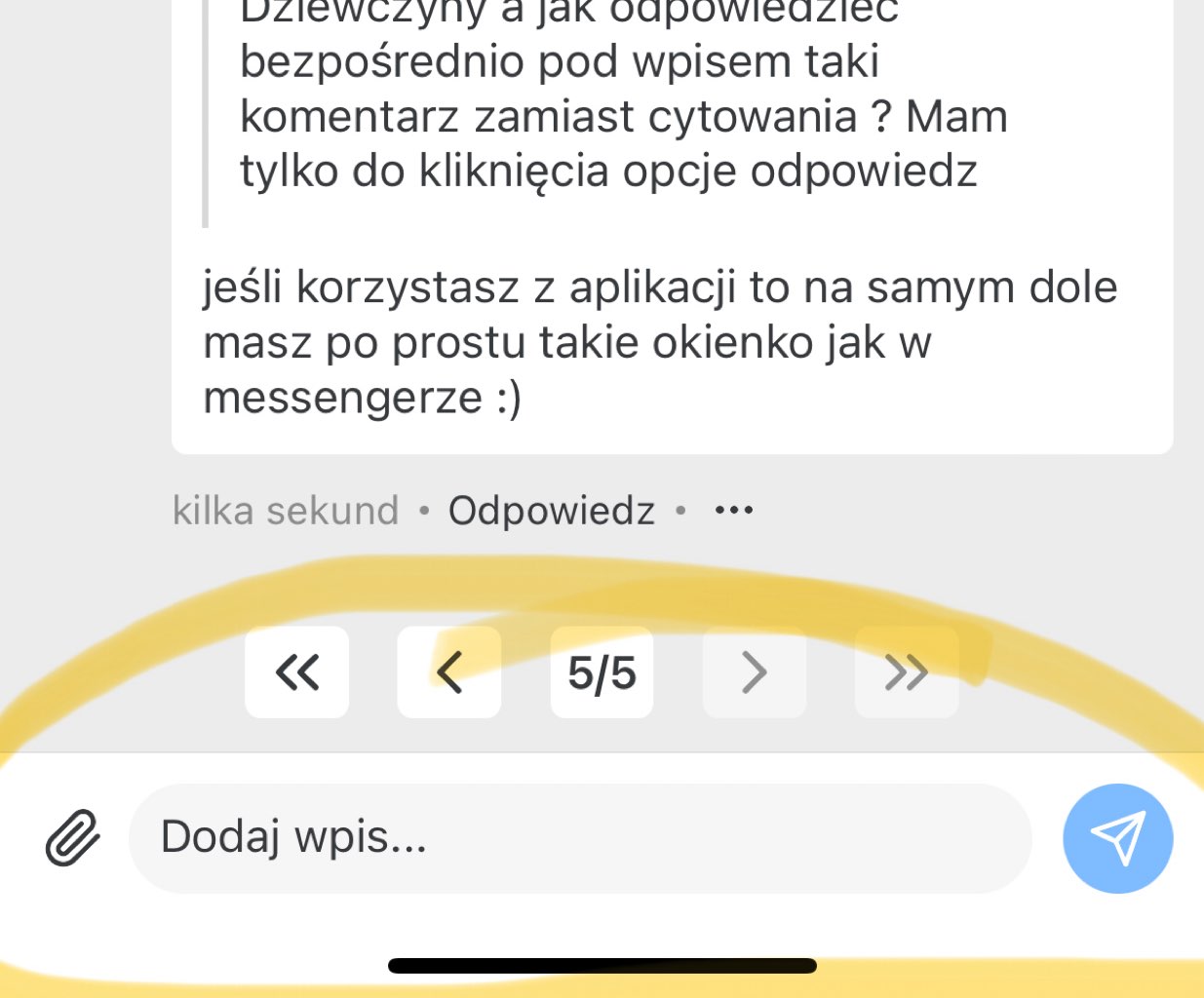Tap the word 'messengerze :)' in reply
The height and width of the screenshot is (998, 1204).
(x=363, y=397)
